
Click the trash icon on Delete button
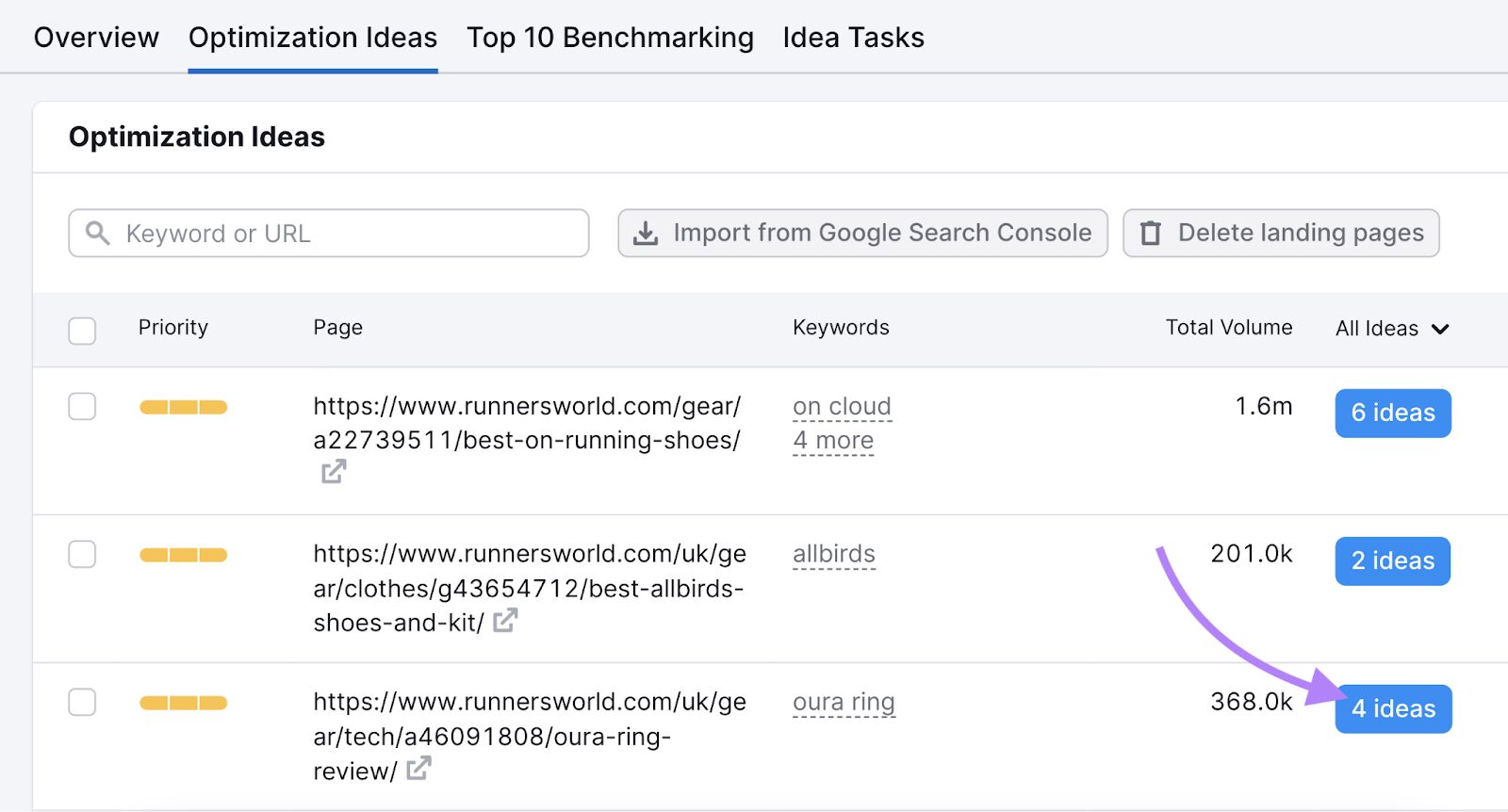1151,233
